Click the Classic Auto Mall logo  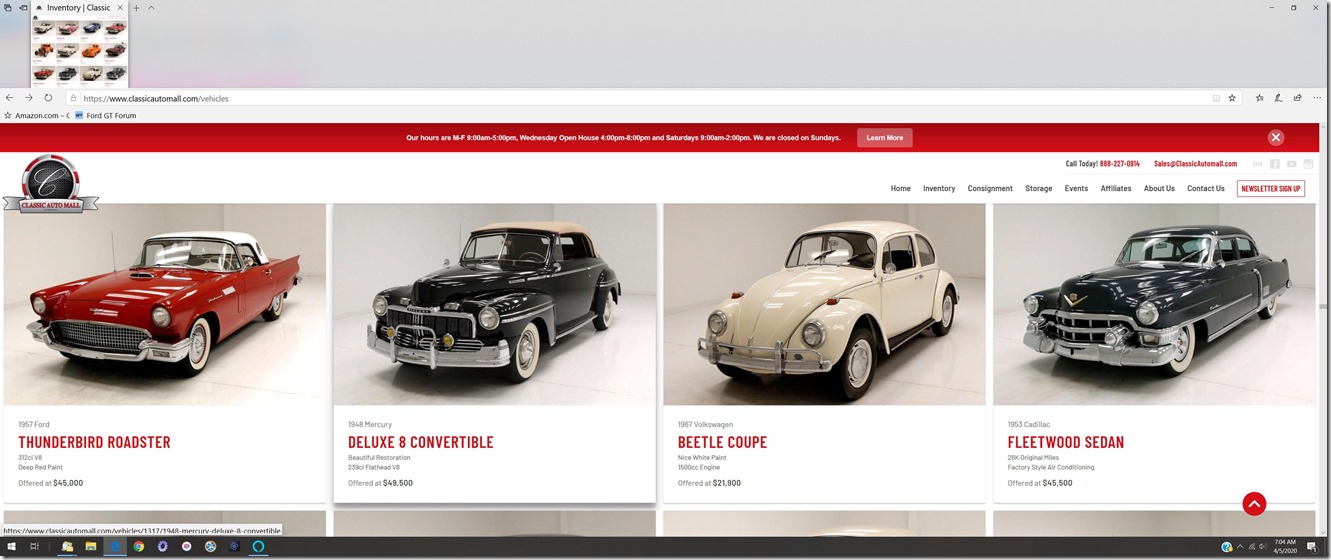coord(50,185)
